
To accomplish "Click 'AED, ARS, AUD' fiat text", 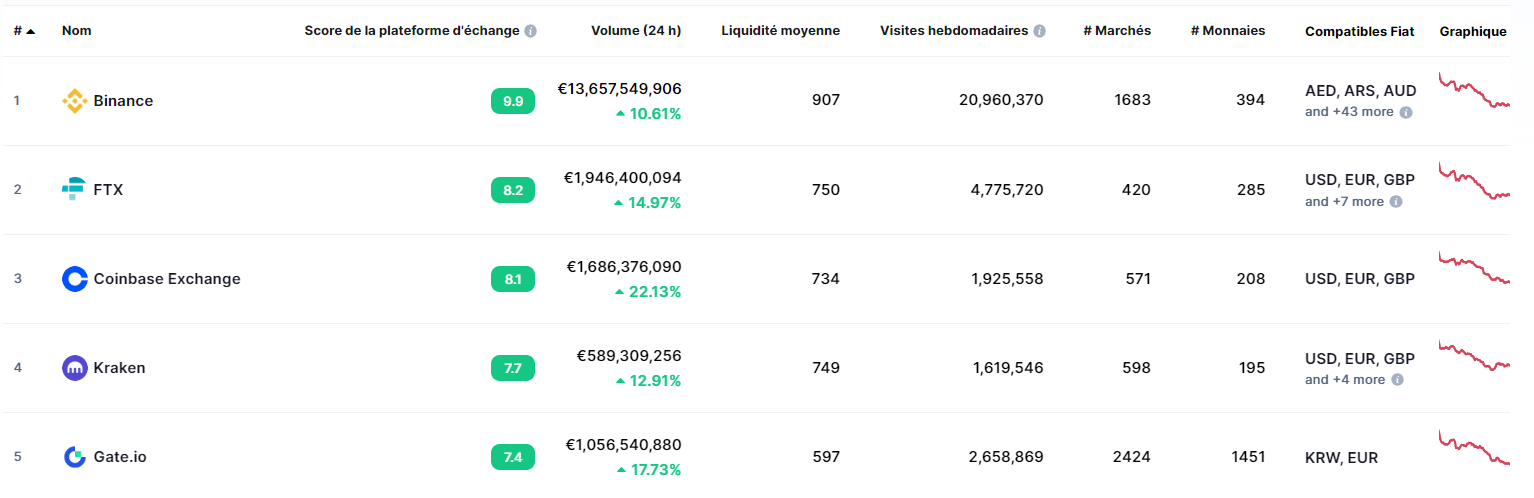I will (x=1360, y=91).
